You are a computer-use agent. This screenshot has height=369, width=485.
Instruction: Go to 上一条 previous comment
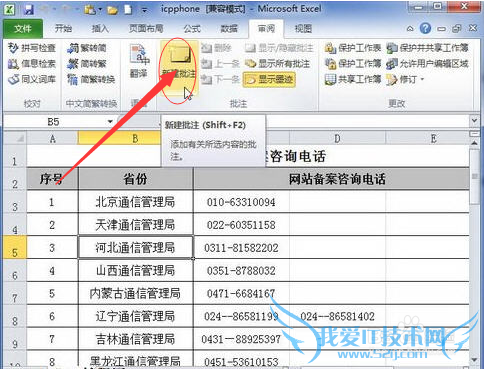220,64
